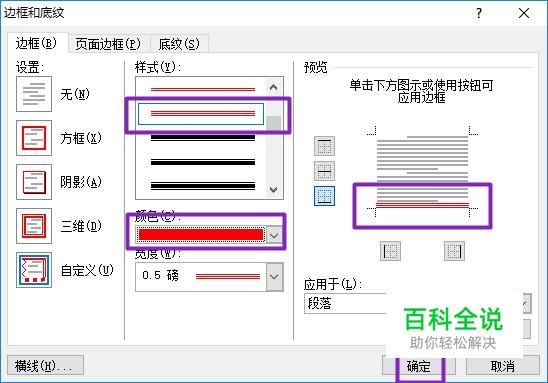This screenshot has width=548, height=383.
Task: Click the 三维(D) label
Action: (81, 226)
